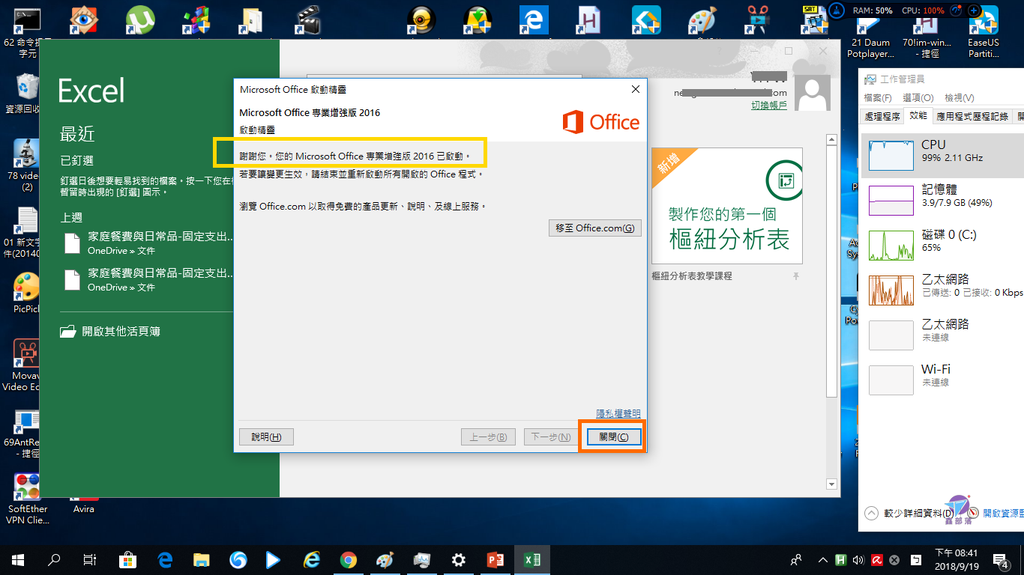Open 檢視(V) menu in Task Manager
Screen dimensions: 1024x575
pyautogui.click(x=959, y=98)
